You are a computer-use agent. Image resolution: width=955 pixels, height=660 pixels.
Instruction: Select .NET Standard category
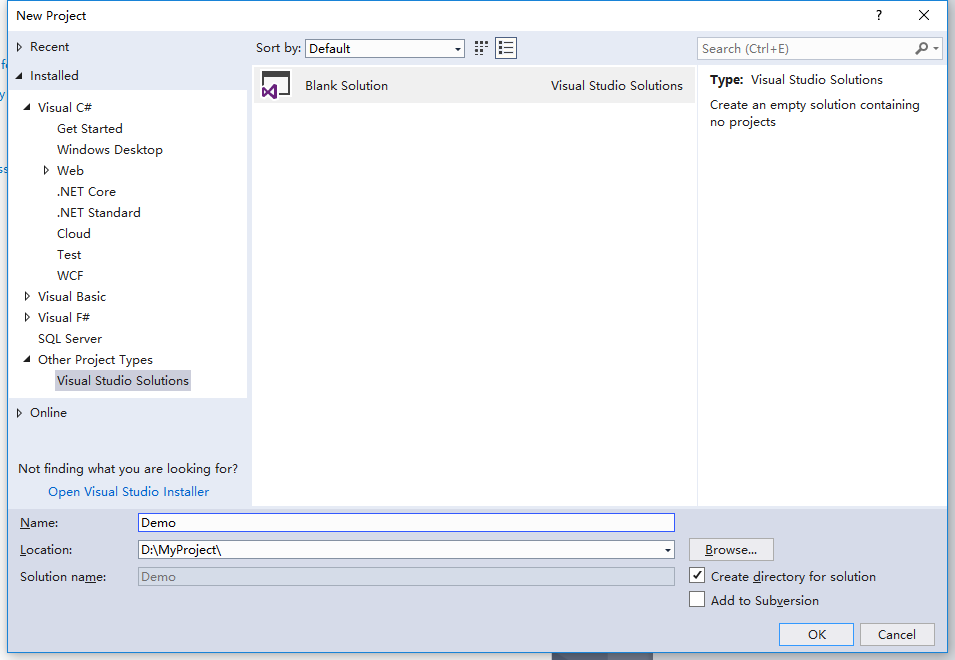pos(99,212)
